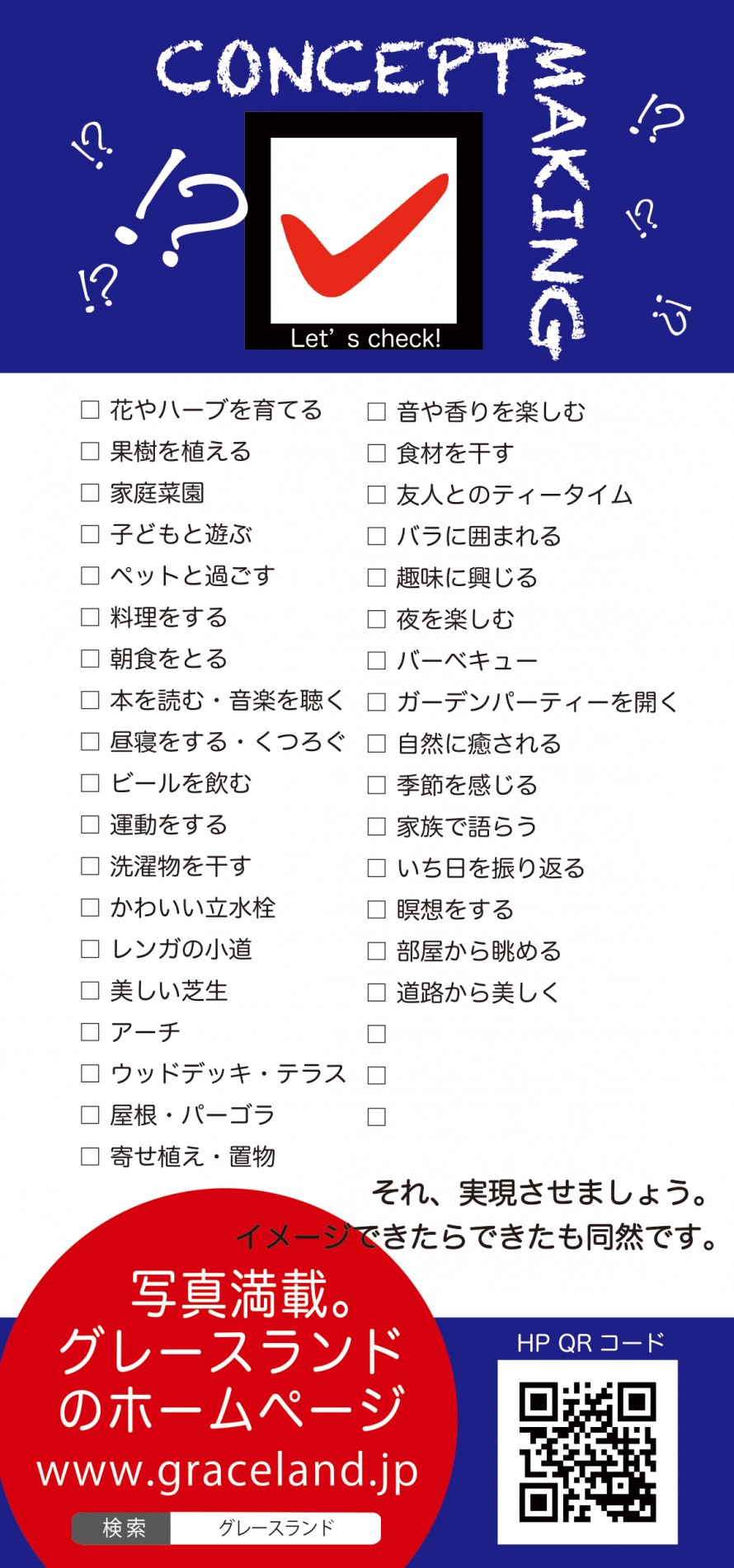734x1568 pixels.
Task: Tick the 瞑想をする checkbox
Action: point(376,909)
